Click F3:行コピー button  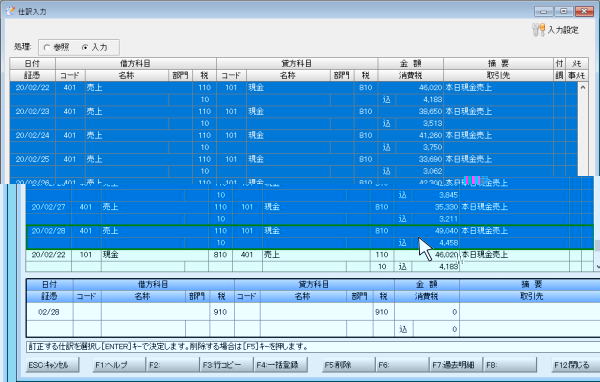[227, 365]
